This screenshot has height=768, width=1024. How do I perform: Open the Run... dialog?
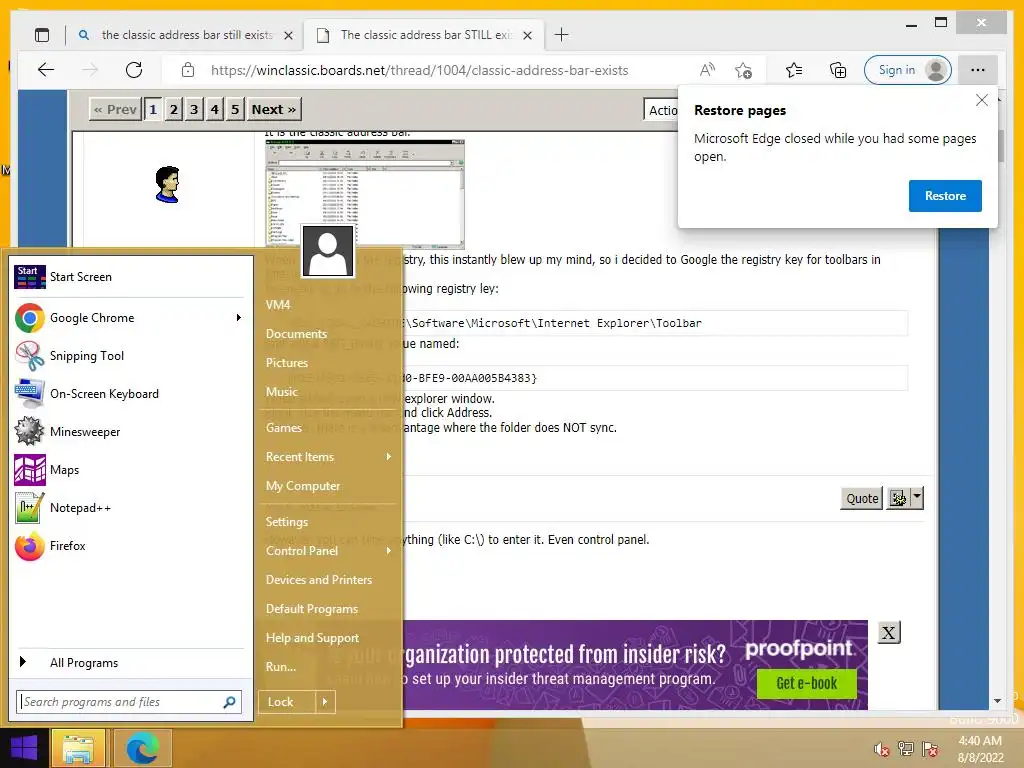[281, 667]
